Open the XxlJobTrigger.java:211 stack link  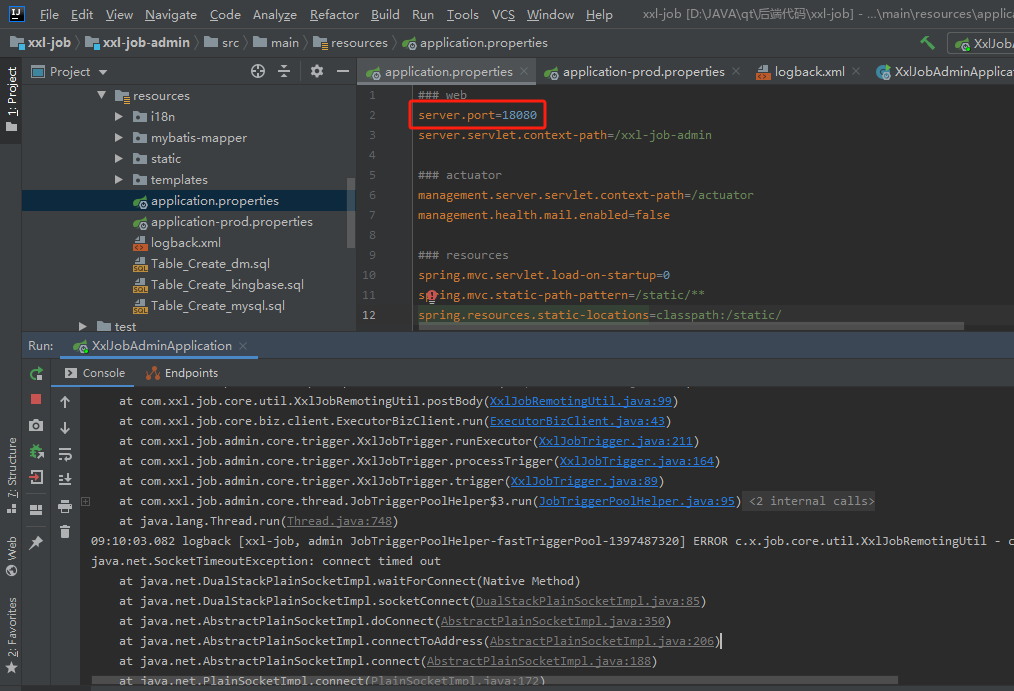pyautogui.click(x=617, y=441)
